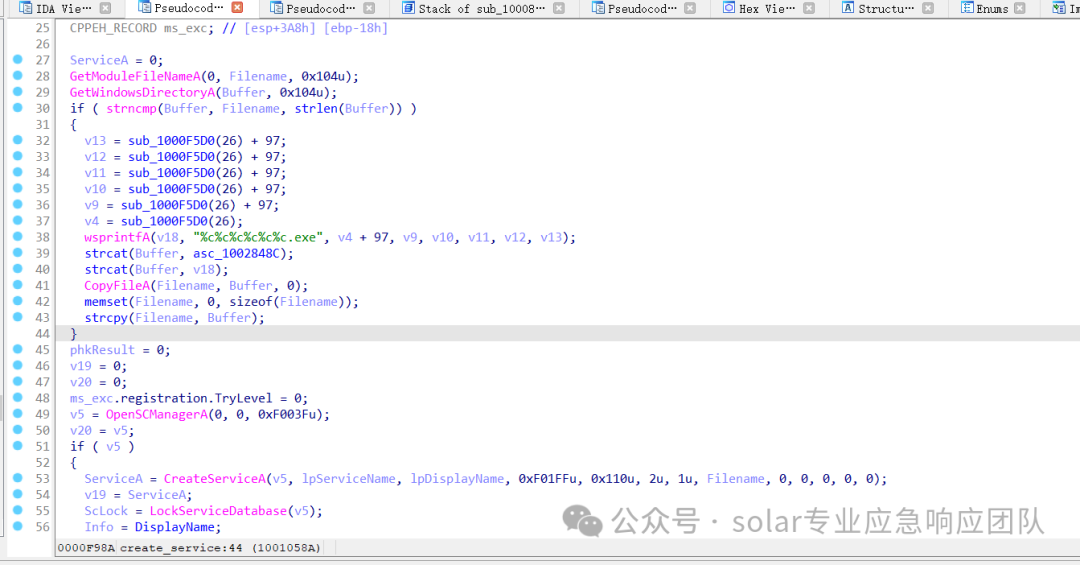
Task: Close the IDA View tab
Action: click(105, 8)
